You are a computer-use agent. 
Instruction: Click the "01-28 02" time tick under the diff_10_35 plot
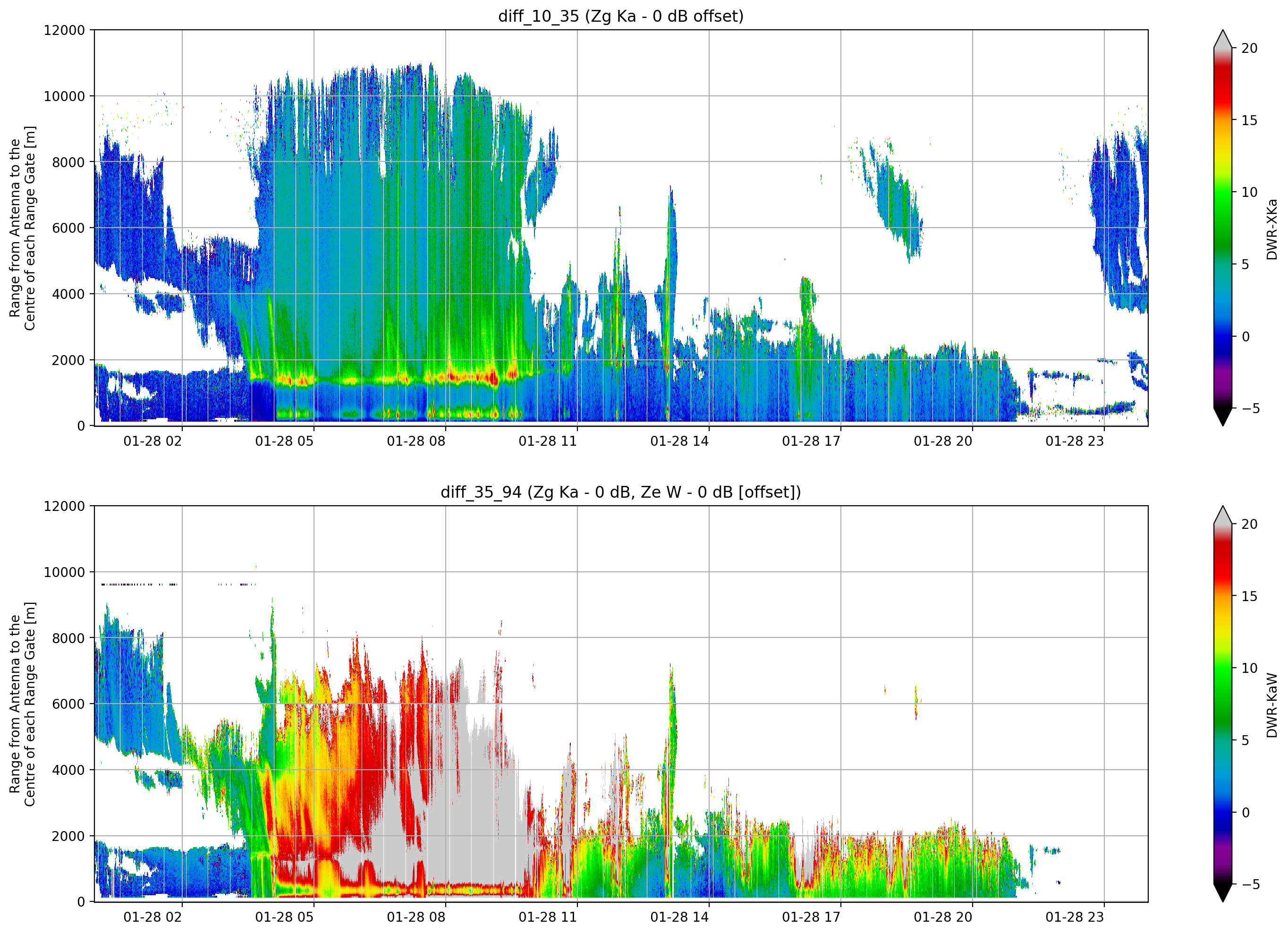pos(153,441)
